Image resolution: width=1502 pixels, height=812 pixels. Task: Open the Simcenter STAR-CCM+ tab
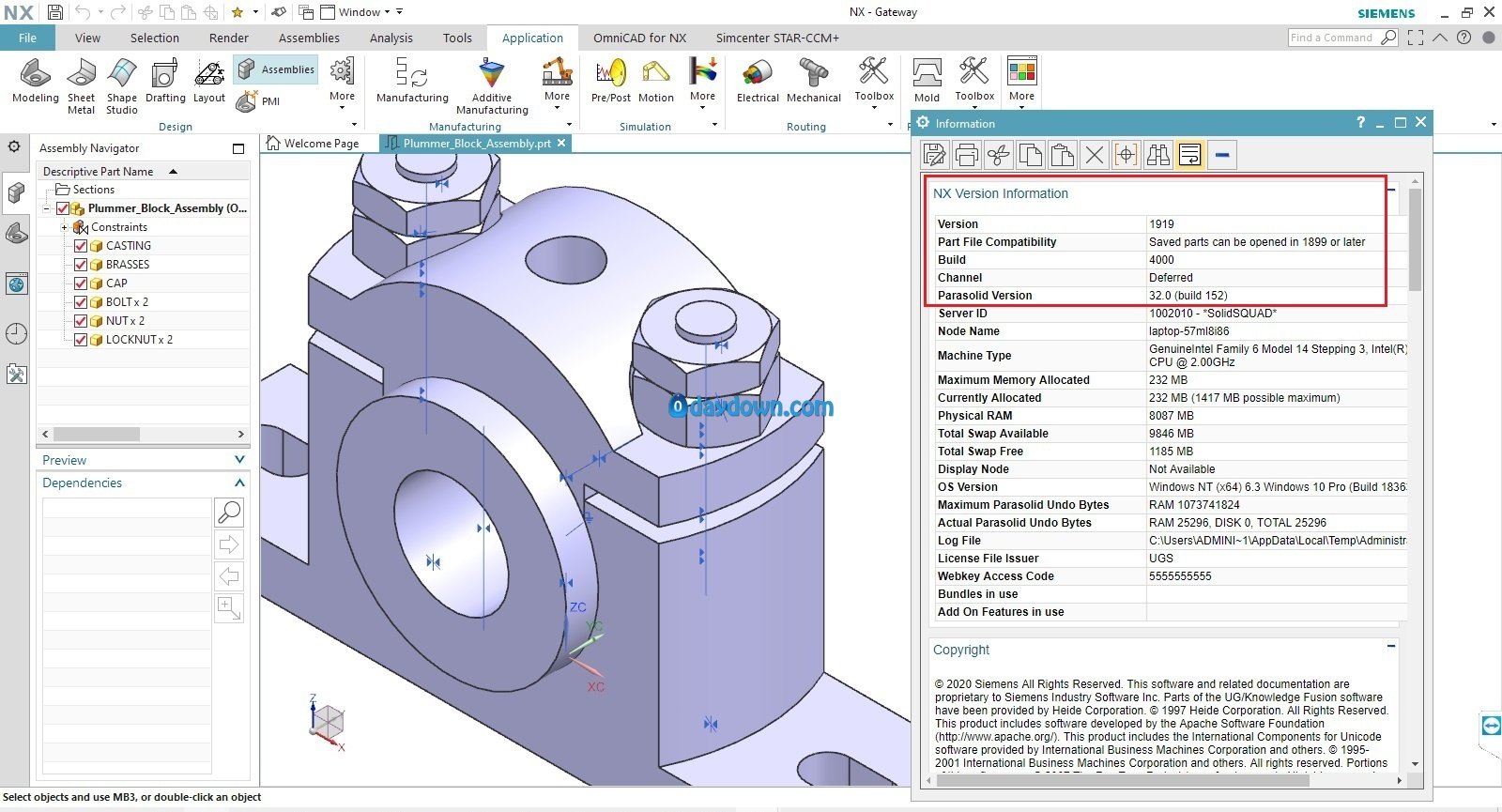[777, 38]
